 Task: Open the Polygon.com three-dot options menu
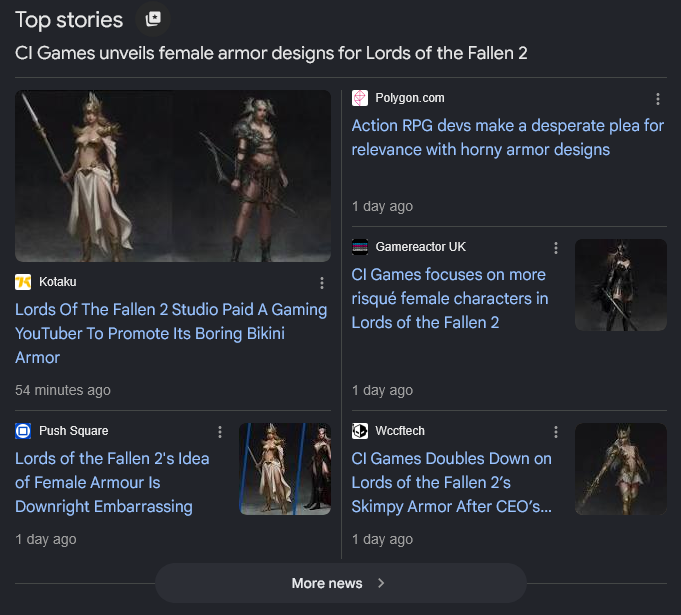[x=658, y=99]
